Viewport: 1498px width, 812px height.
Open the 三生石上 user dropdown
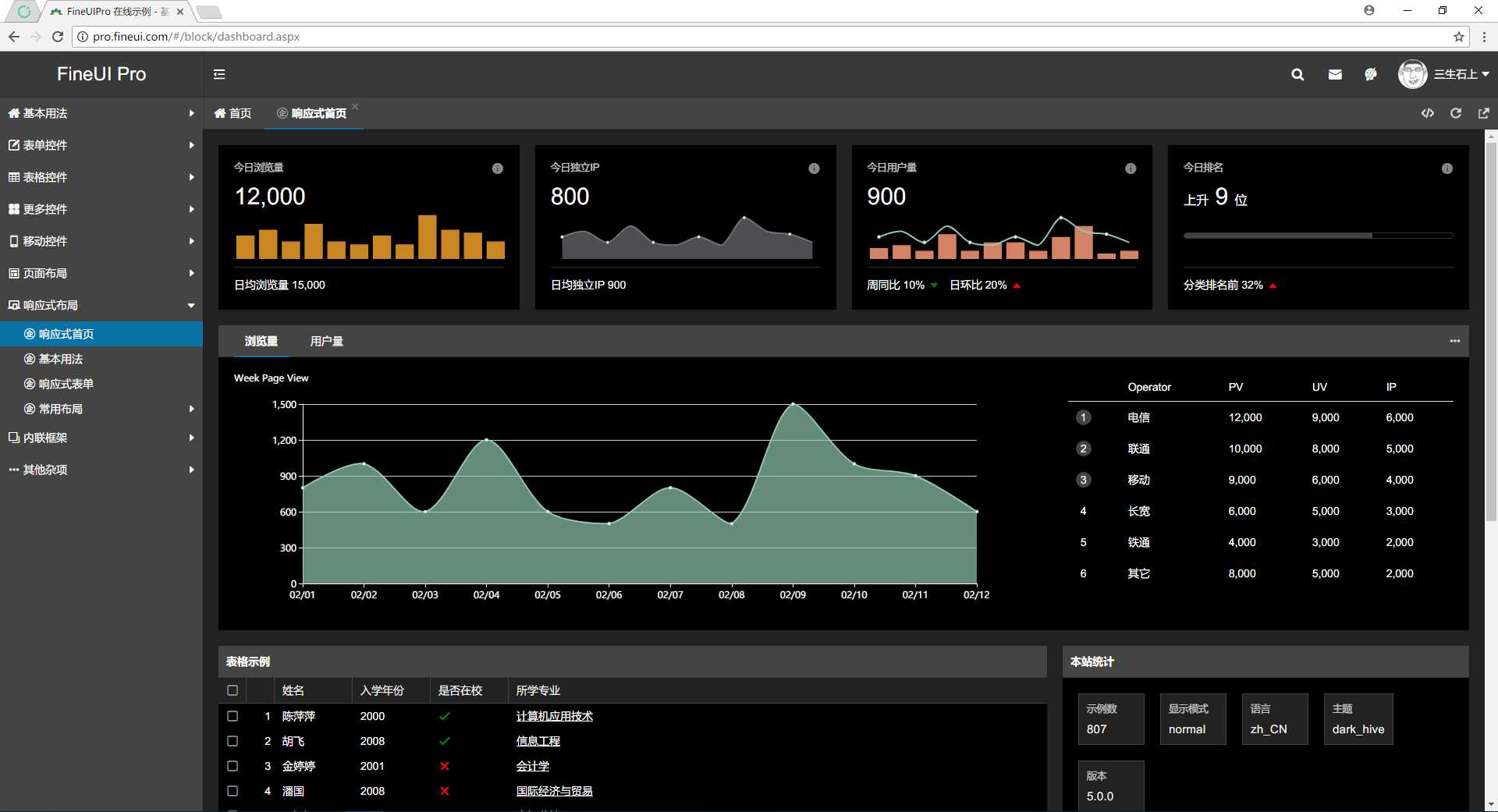pos(1461,74)
